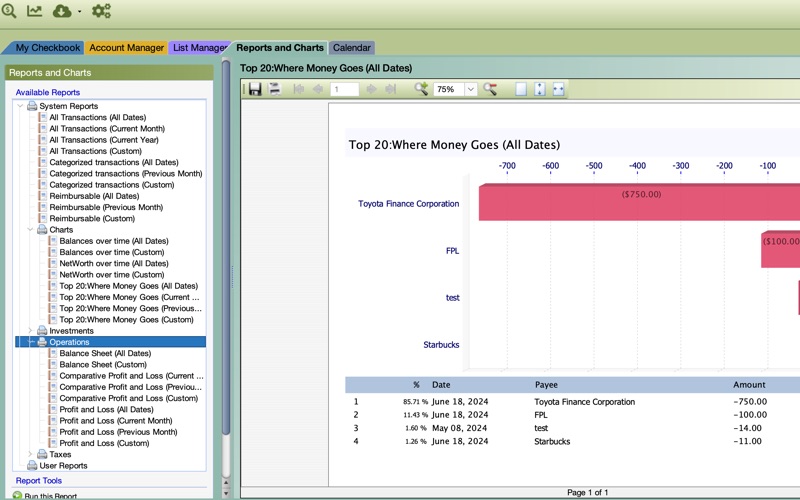Screen dimensions: 800x500
Task: Open Balance Sheet (All Dates) report
Action: coord(105,353)
